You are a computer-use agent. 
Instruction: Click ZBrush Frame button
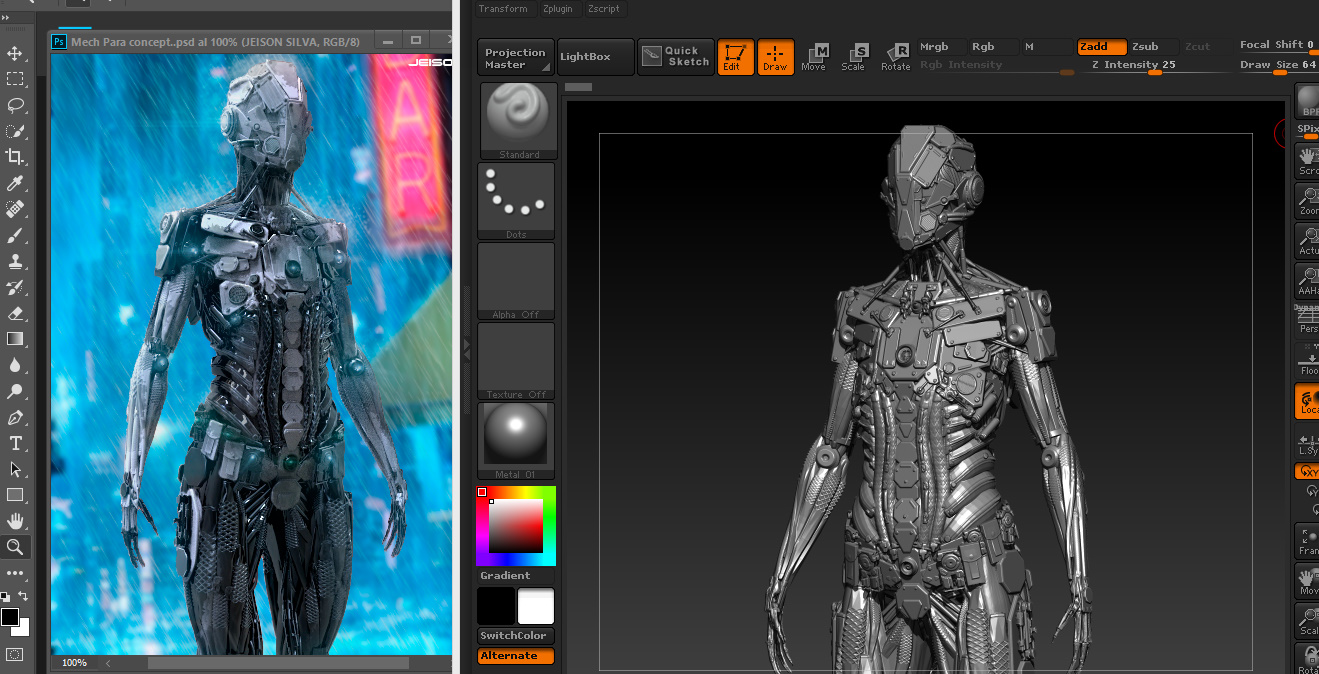point(1308,541)
